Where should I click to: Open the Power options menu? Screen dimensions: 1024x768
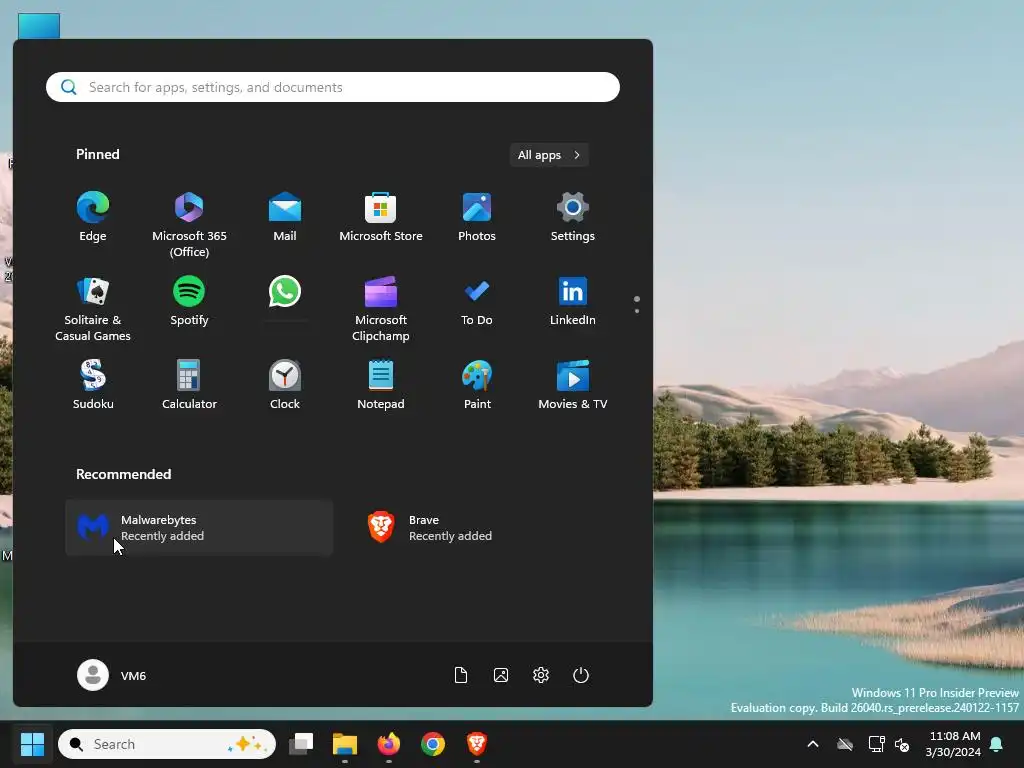point(581,675)
